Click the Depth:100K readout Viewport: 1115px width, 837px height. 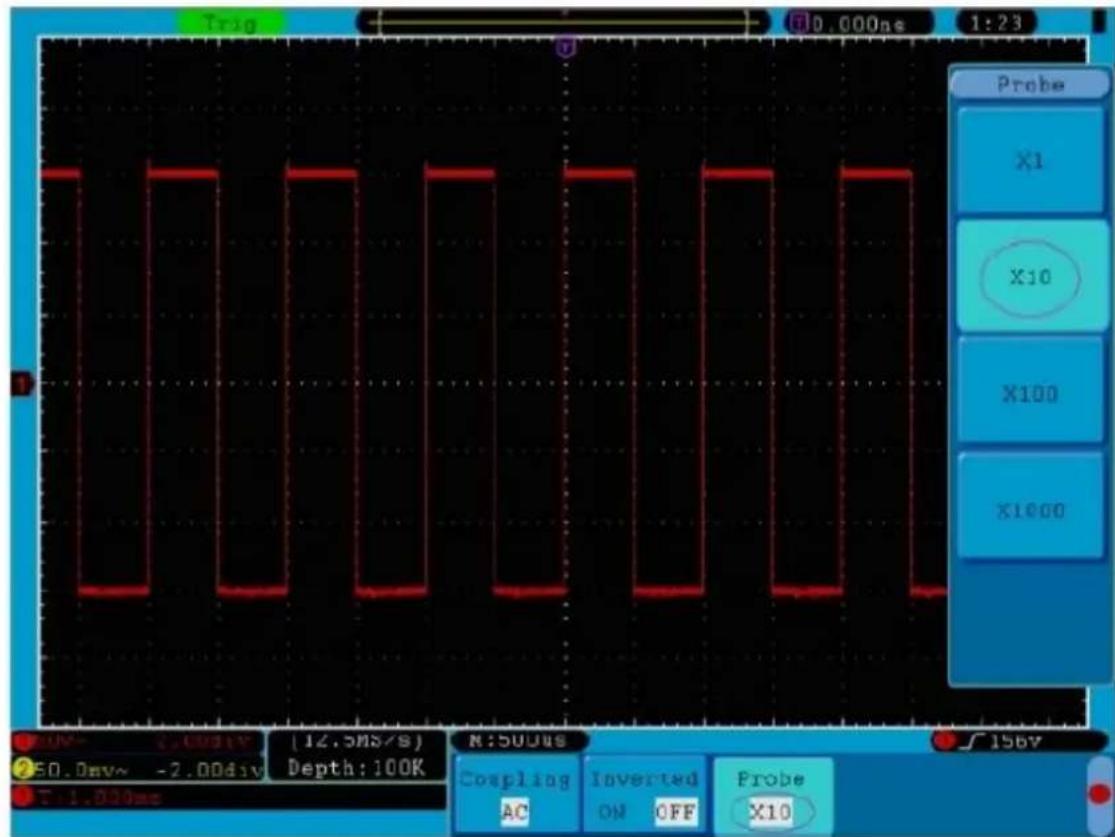(x=356, y=768)
